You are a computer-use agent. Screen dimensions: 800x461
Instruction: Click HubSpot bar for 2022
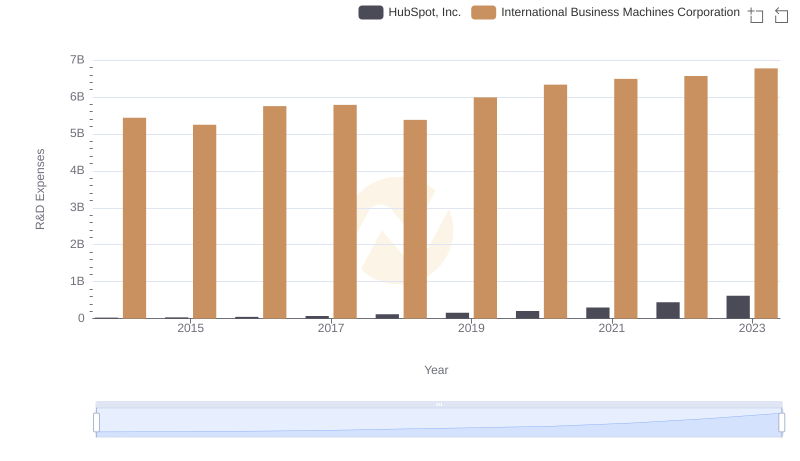coord(668,310)
